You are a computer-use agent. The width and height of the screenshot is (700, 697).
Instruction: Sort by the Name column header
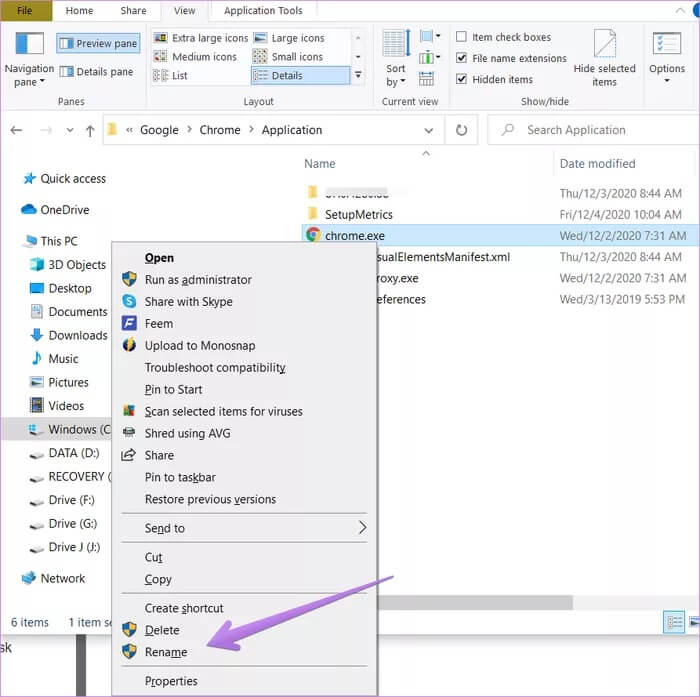tap(320, 163)
